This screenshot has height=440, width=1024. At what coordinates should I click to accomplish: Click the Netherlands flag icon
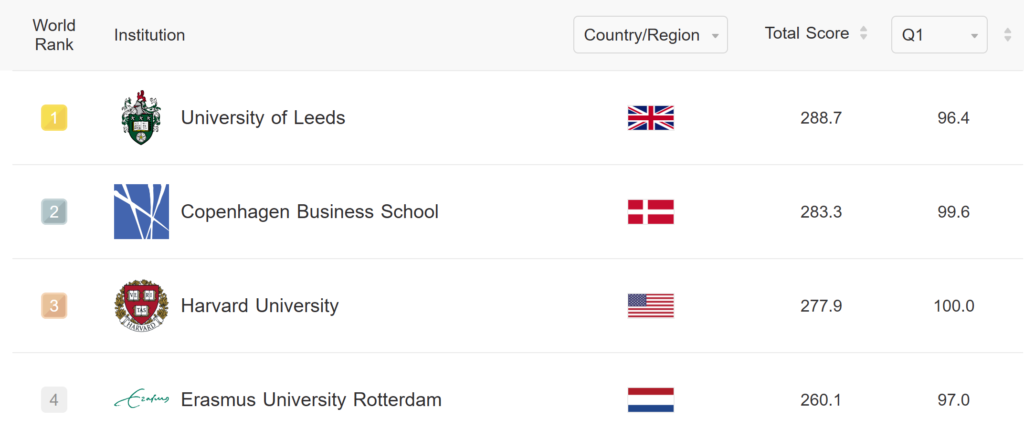[x=650, y=400]
